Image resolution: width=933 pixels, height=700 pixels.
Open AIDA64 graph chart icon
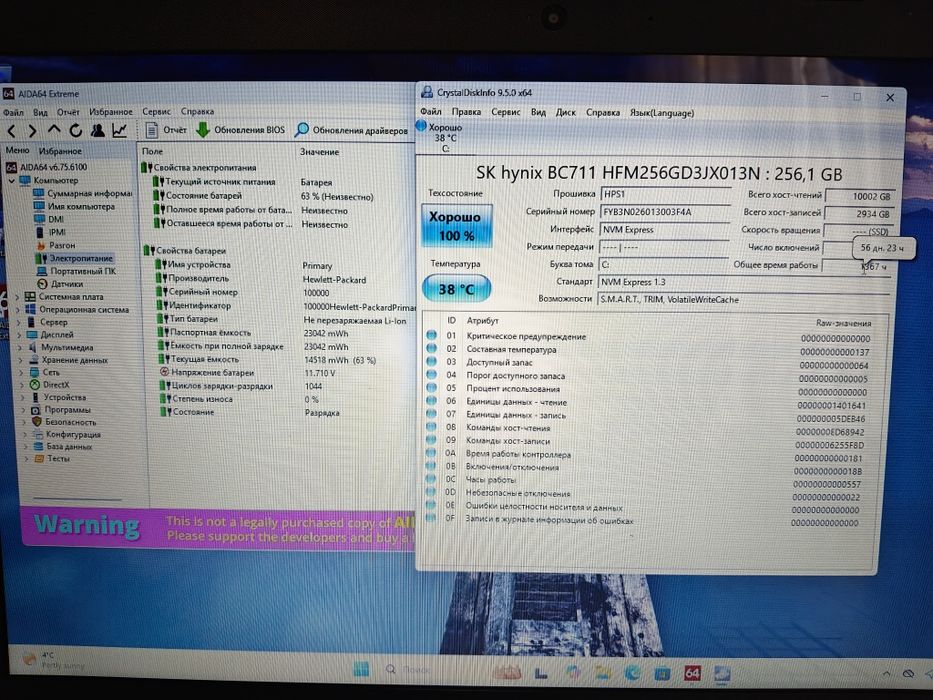120,130
